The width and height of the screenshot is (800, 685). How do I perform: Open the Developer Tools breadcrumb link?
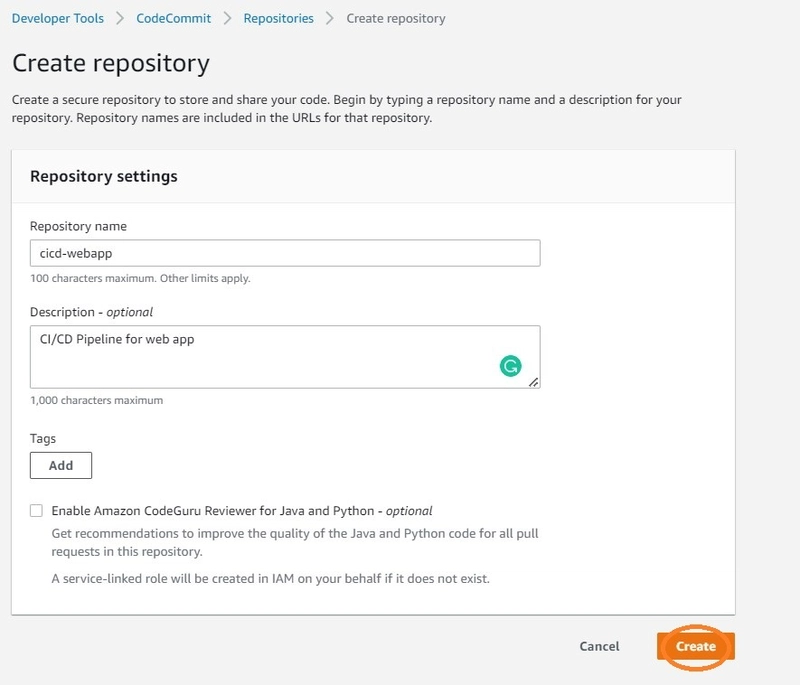click(x=58, y=18)
